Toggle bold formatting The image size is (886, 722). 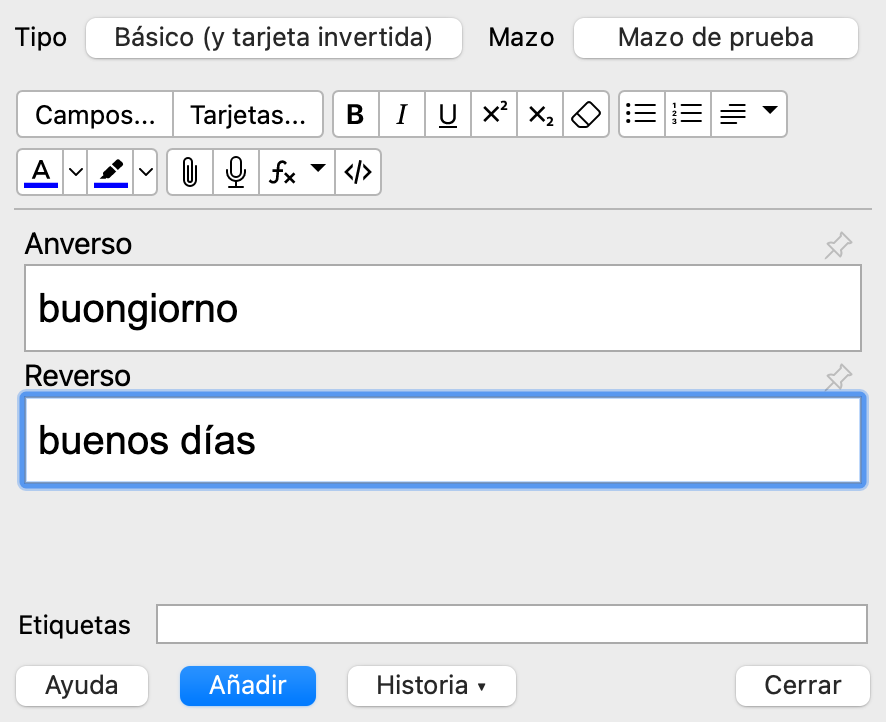tap(355, 114)
